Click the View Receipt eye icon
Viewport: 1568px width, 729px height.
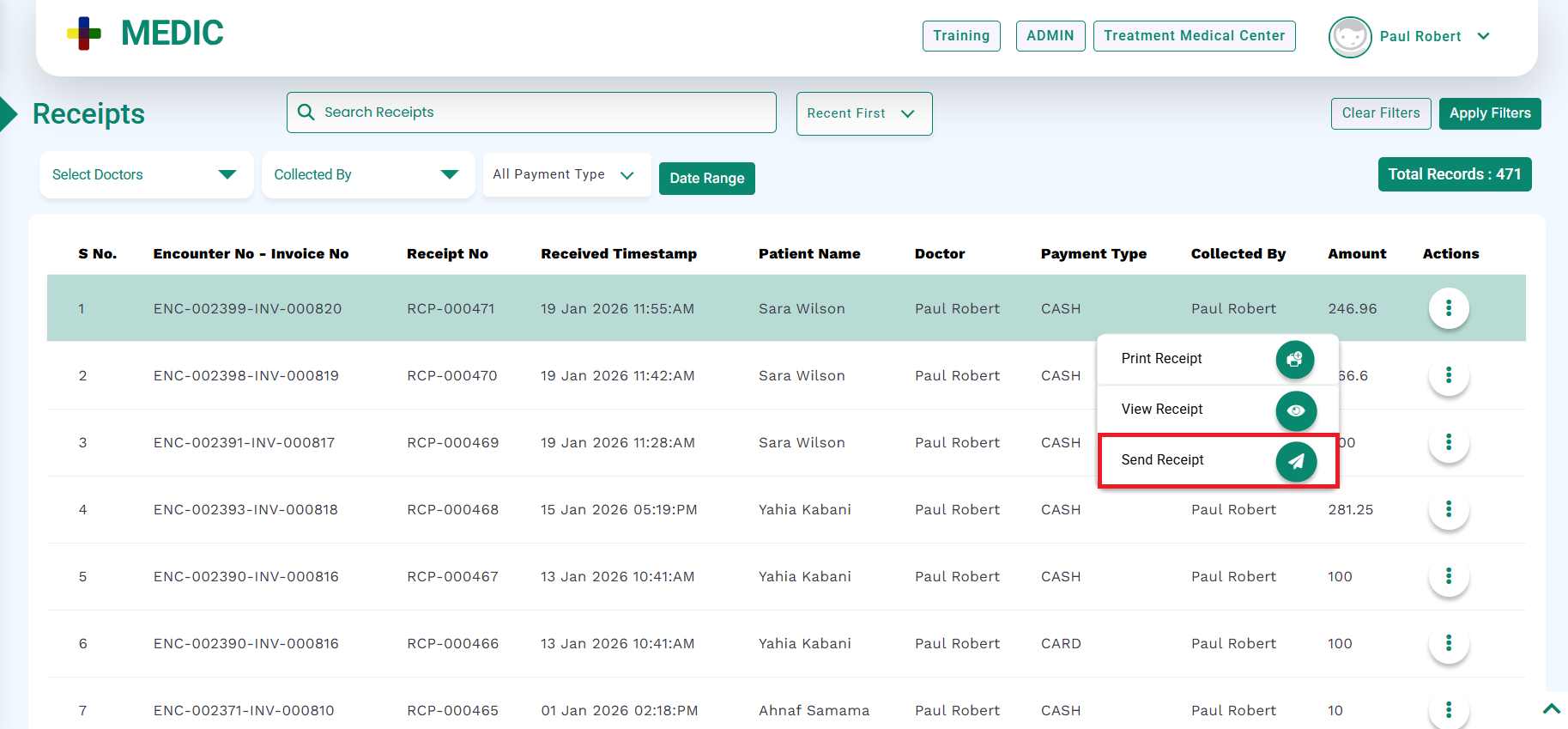click(1295, 410)
